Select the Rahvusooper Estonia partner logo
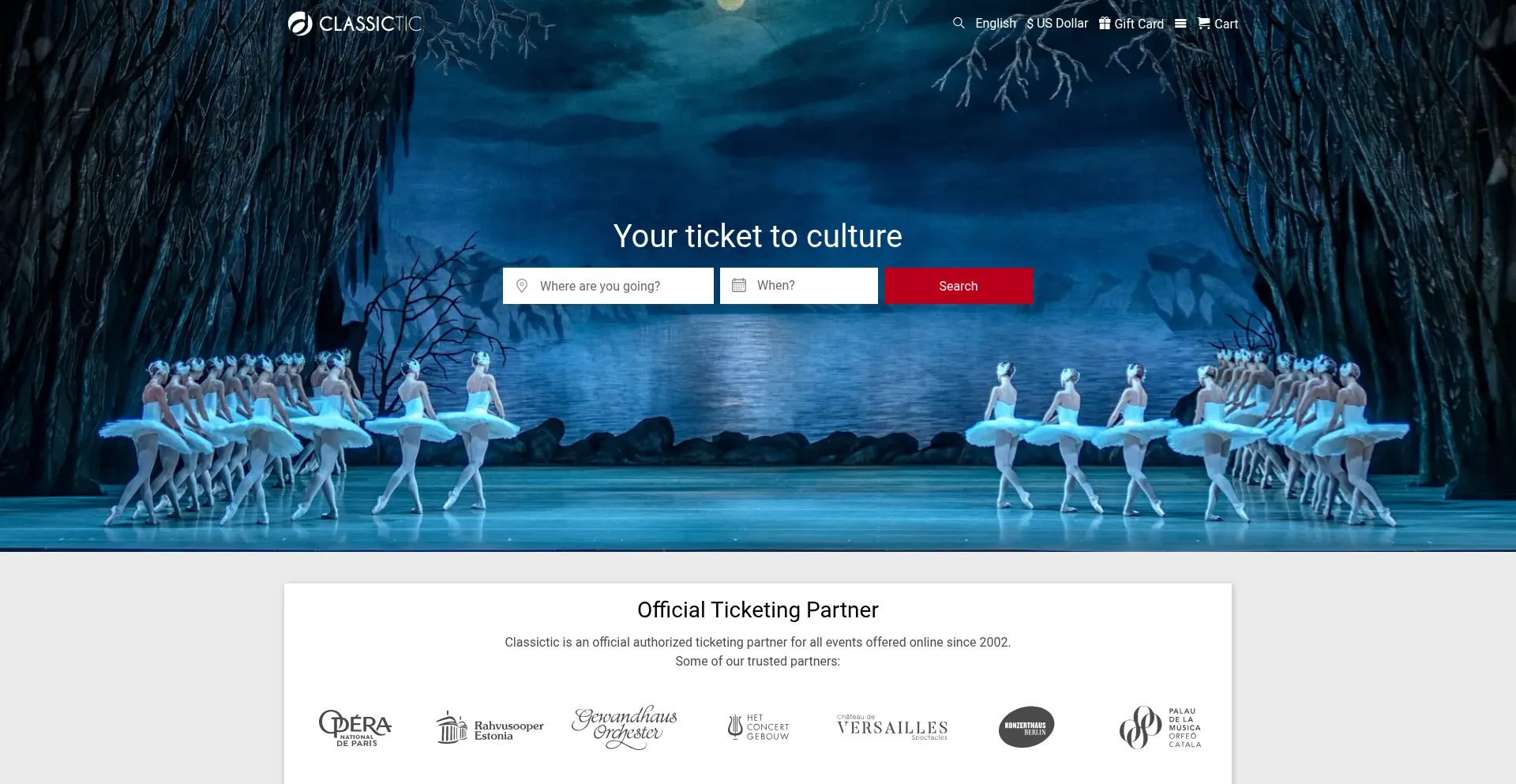 click(490, 728)
